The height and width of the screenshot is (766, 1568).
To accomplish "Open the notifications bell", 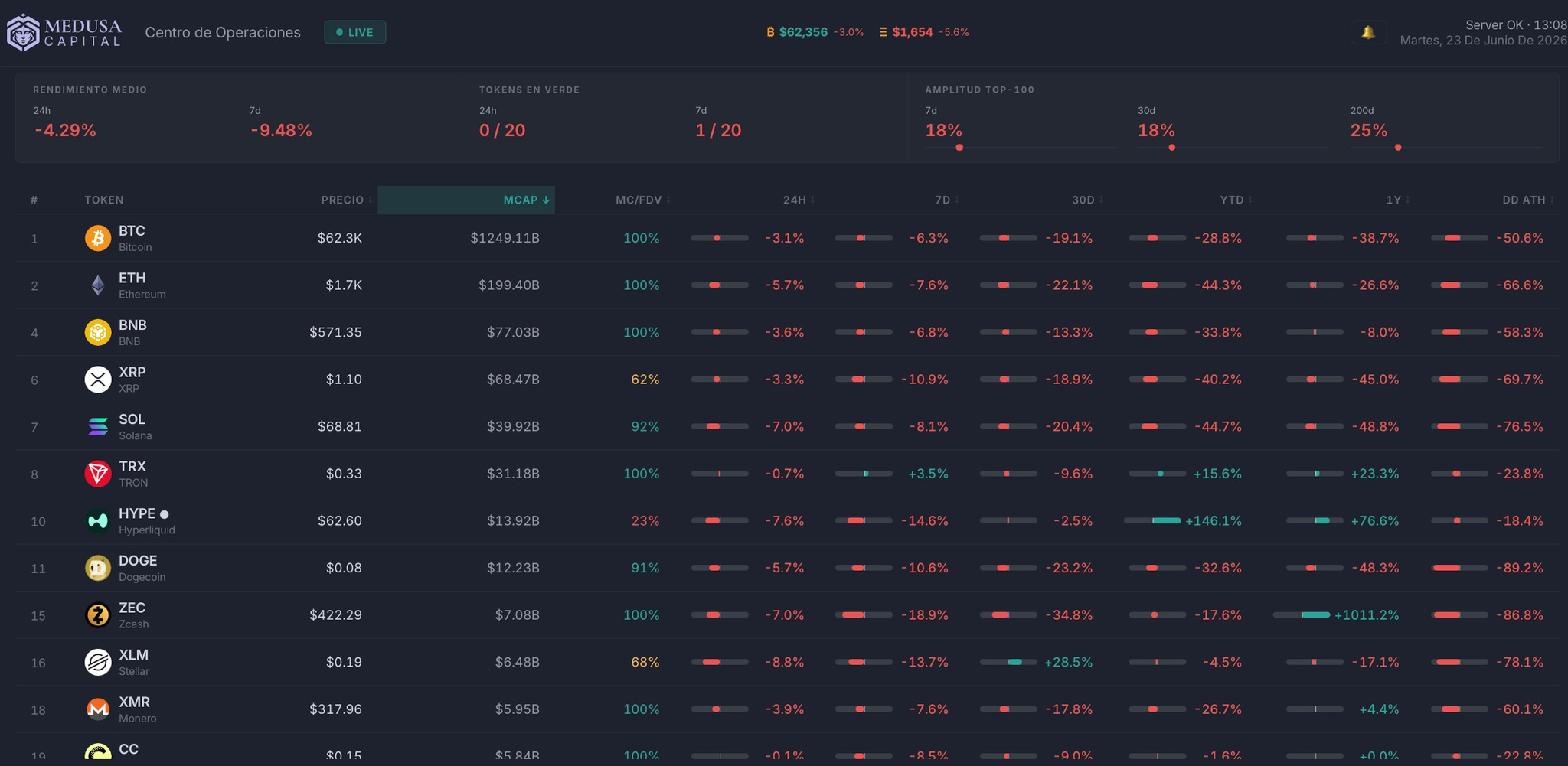I will pos(1368,32).
